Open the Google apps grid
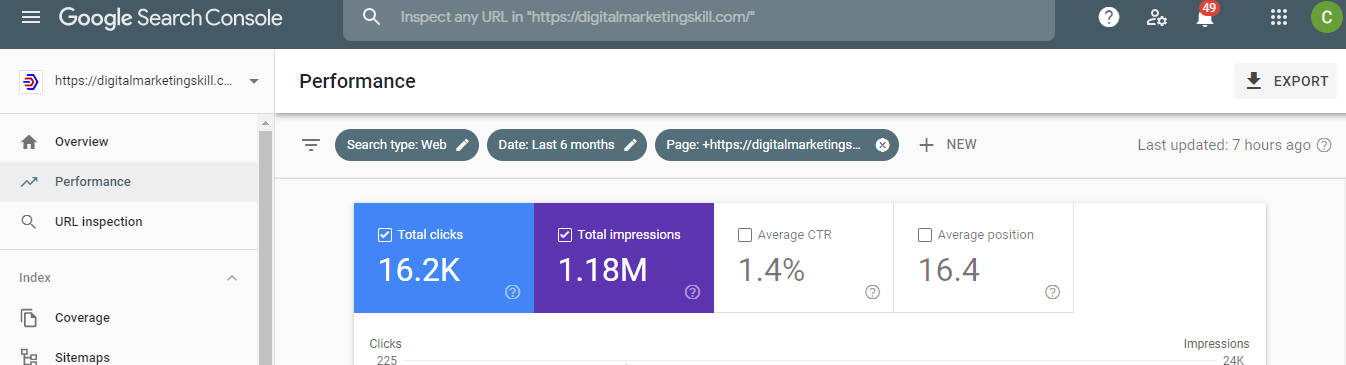 tap(1278, 18)
